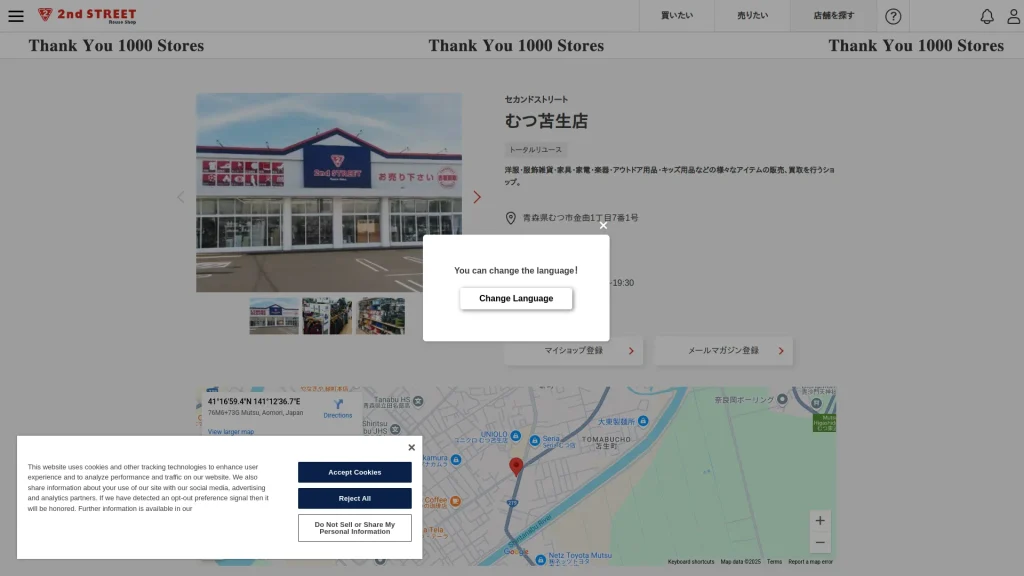Click the store address 青森県むつ市 text
Image resolution: width=1024 pixels, height=576 pixels.
tap(581, 218)
